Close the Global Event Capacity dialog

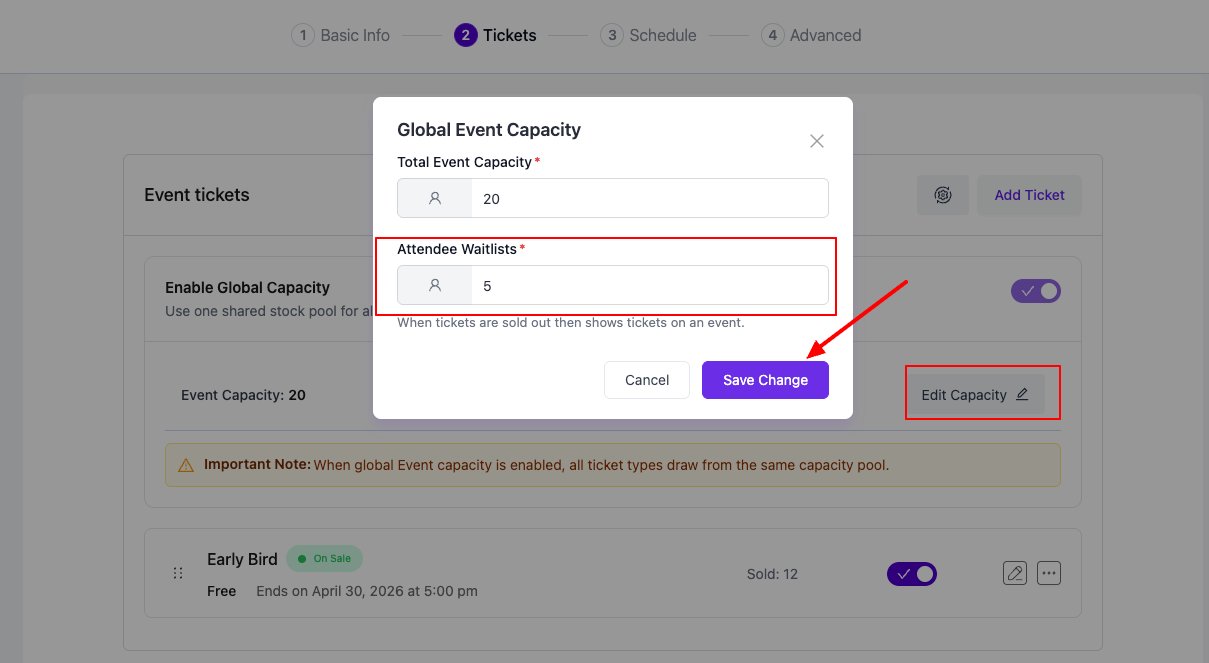click(x=816, y=141)
